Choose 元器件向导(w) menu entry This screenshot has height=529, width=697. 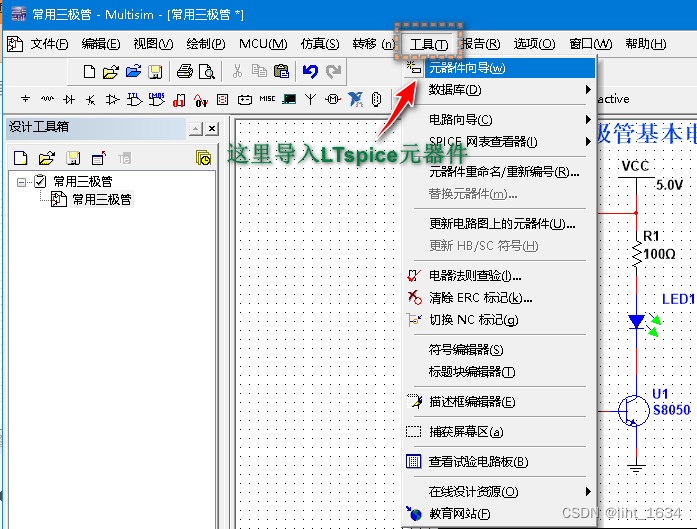pos(500,68)
